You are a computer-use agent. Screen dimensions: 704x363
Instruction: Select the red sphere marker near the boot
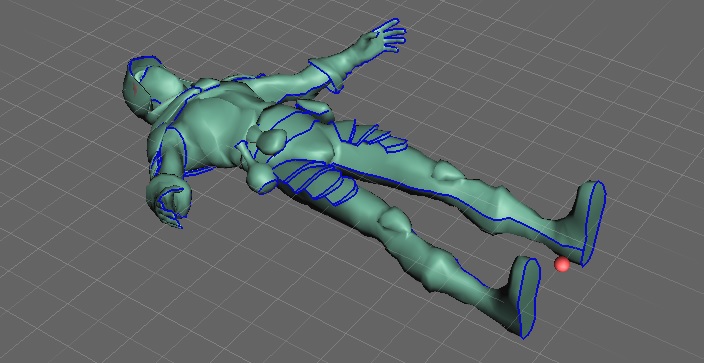pyautogui.click(x=562, y=264)
